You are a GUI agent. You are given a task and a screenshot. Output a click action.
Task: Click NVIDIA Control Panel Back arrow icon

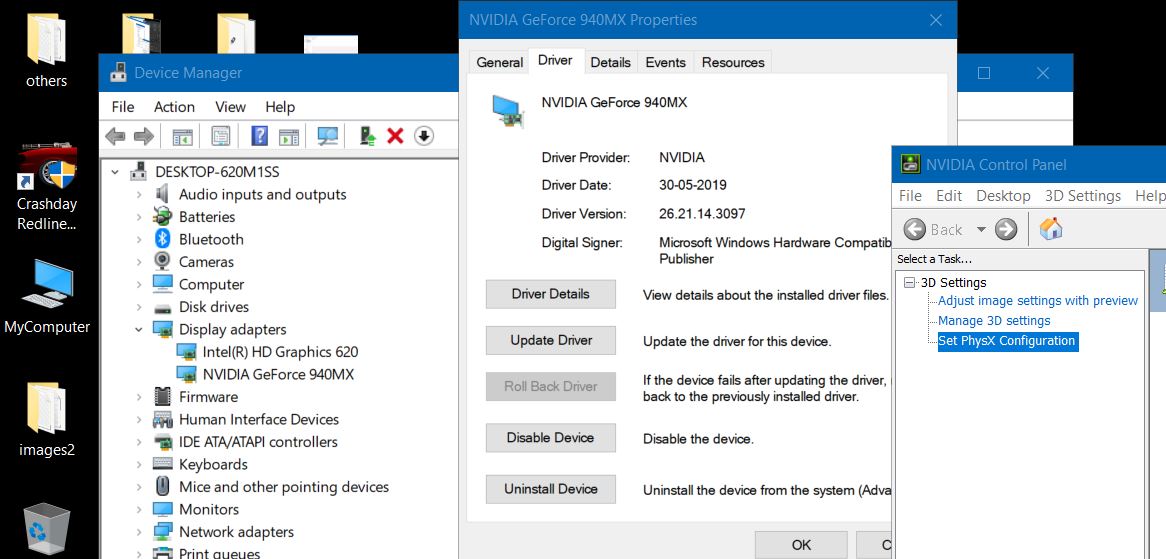[915, 229]
